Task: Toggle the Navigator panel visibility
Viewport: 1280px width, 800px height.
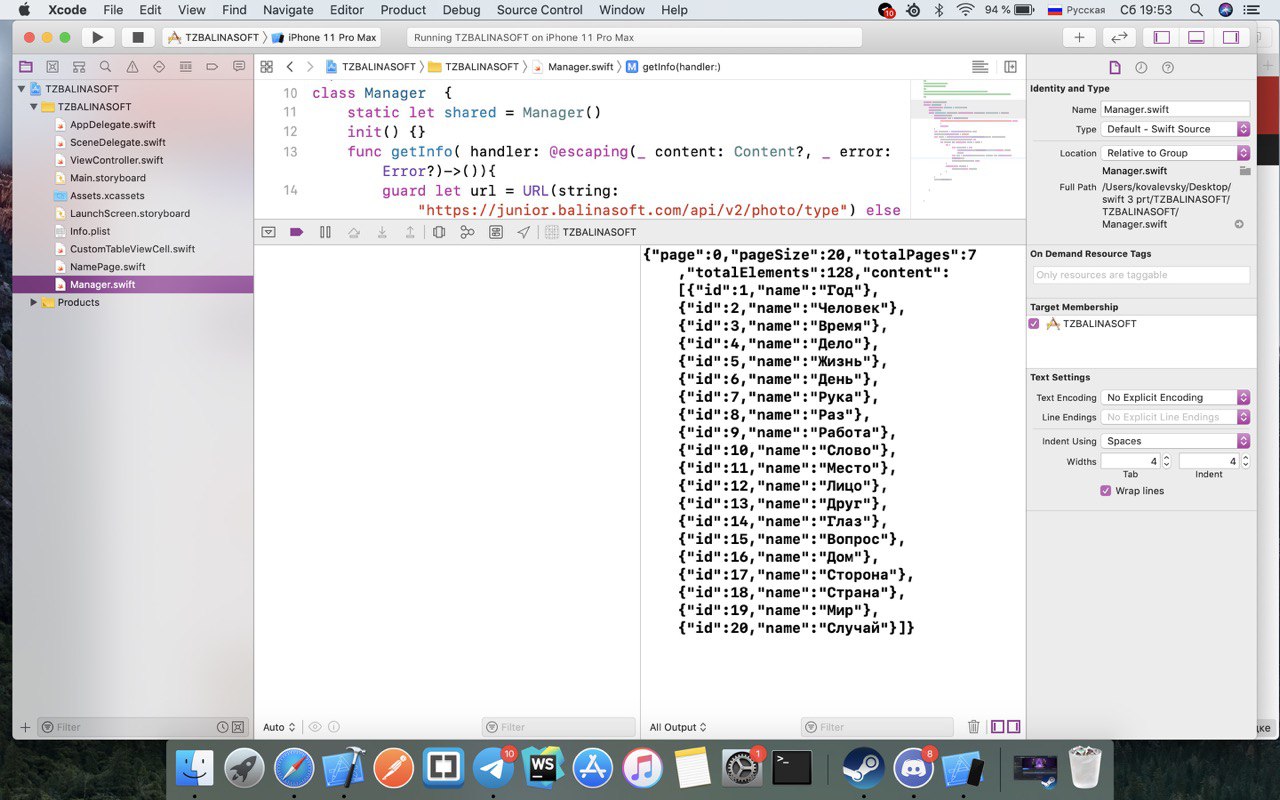Action: coord(1161,37)
